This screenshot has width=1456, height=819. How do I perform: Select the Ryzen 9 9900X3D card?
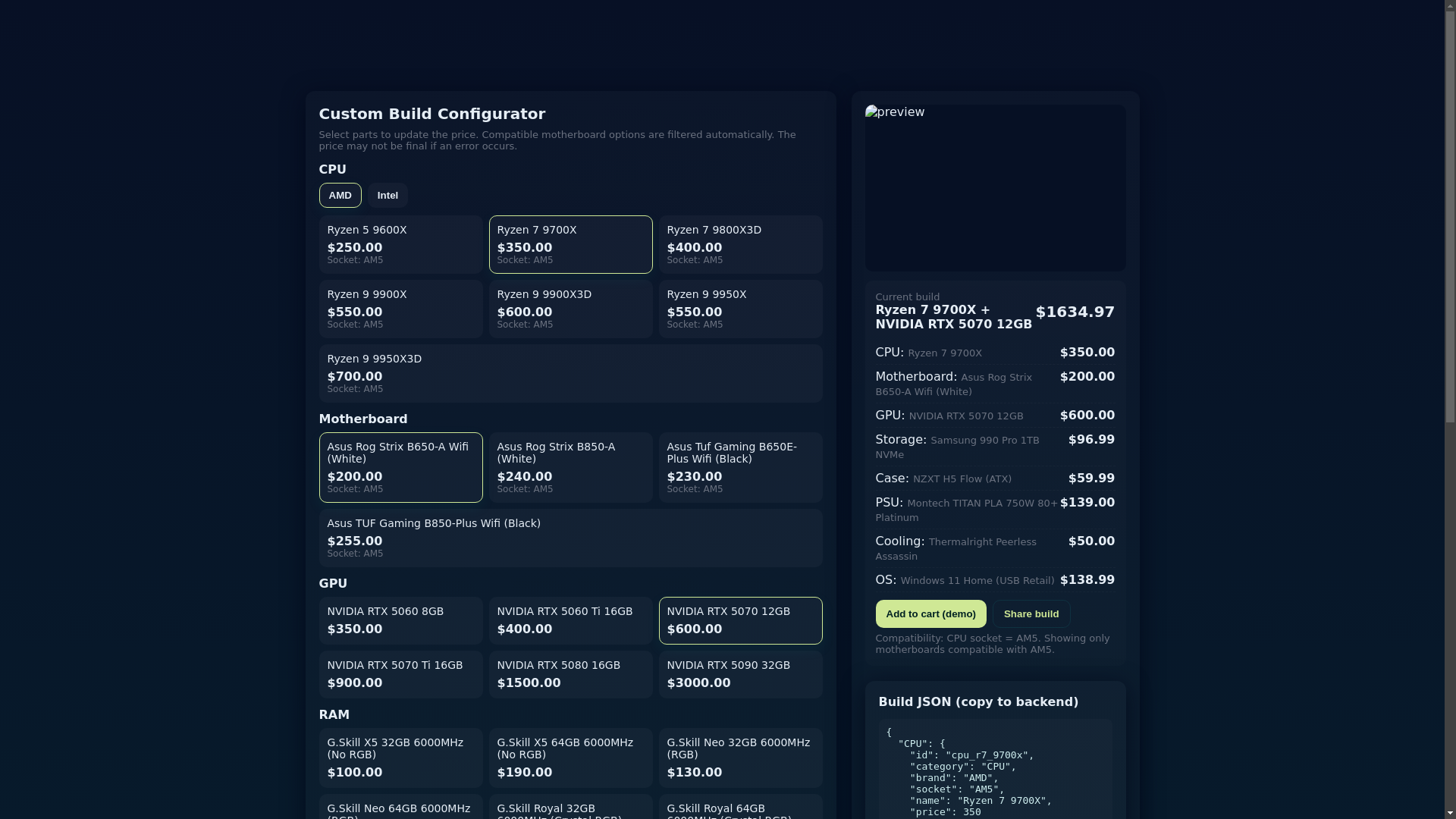click(x=570, y=309)
